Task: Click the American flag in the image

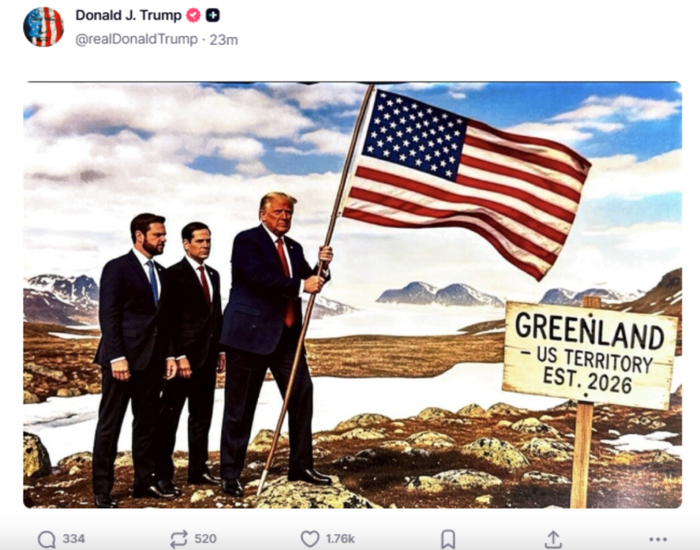Action: click(x=467, y=179)
